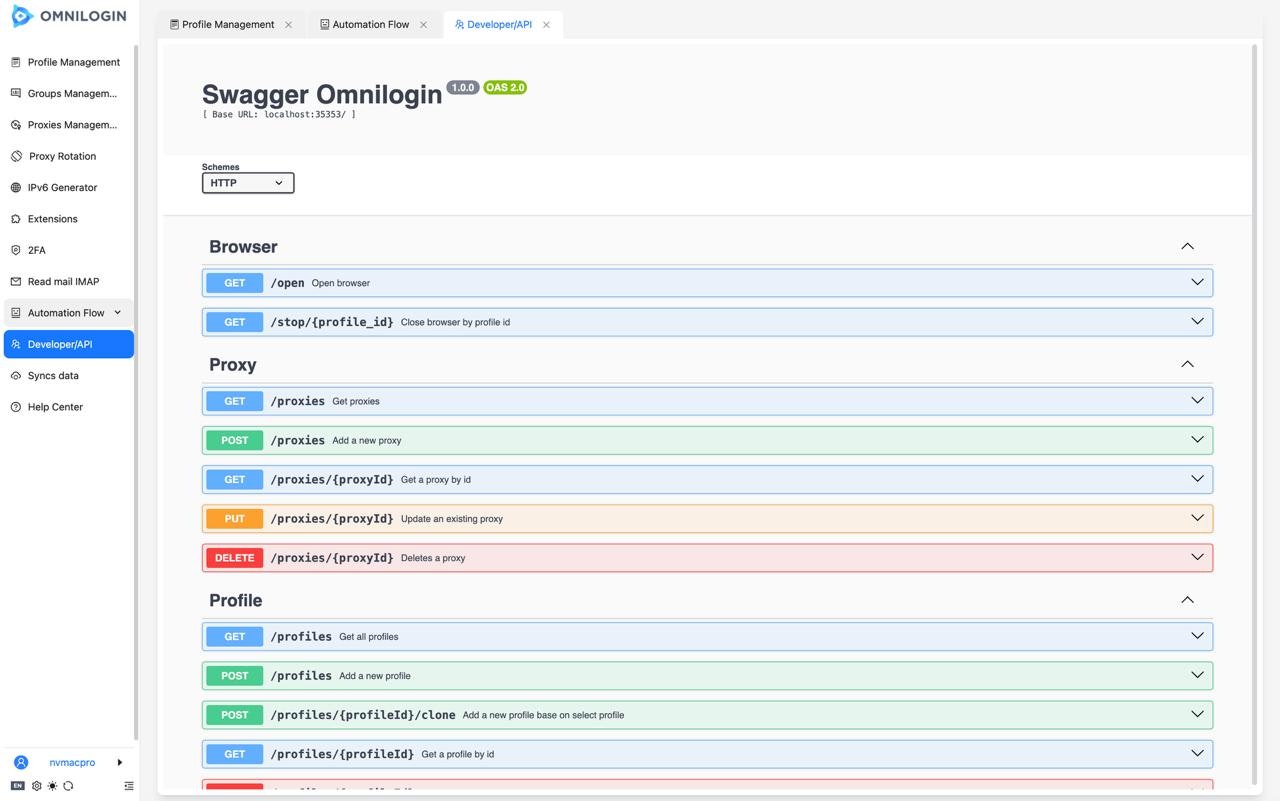Click the circular refresh icon in sidebar footer
Image resolution: width=1280 pixels, height=801 pixels.
click(68, 786)
